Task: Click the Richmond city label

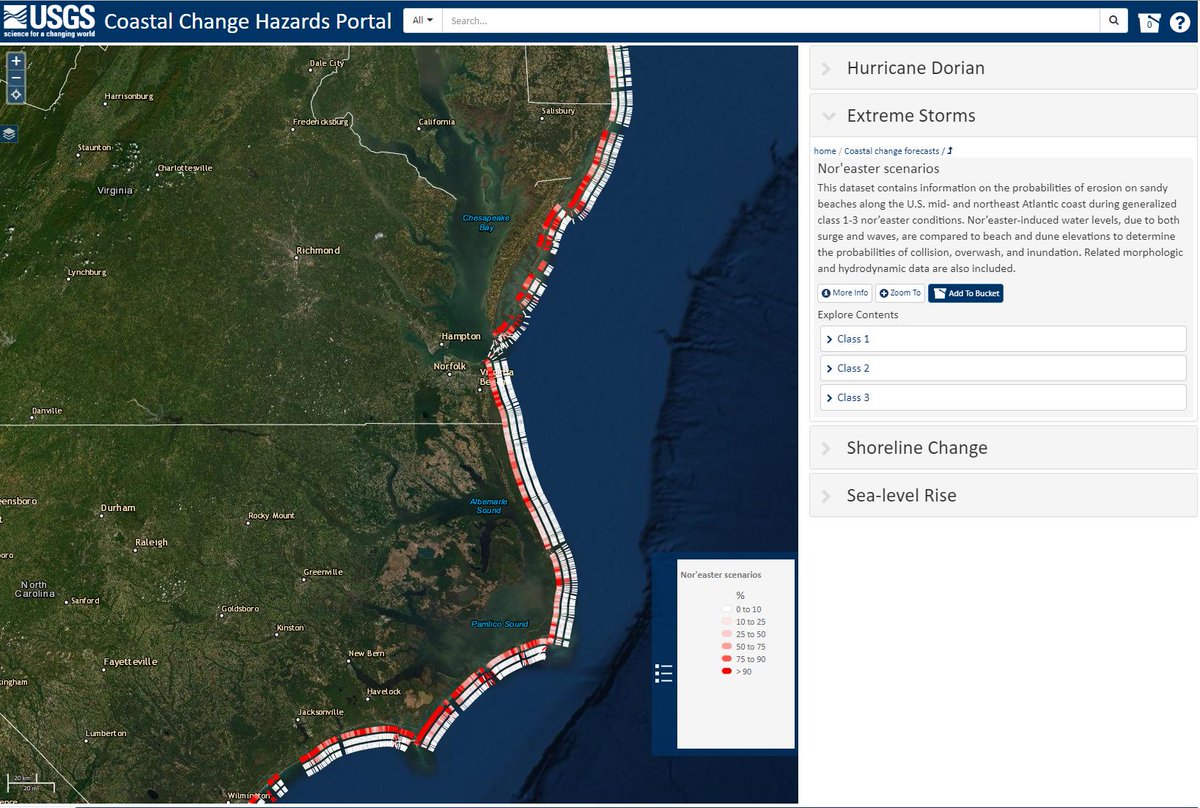Action: click(x=318, y=250)
